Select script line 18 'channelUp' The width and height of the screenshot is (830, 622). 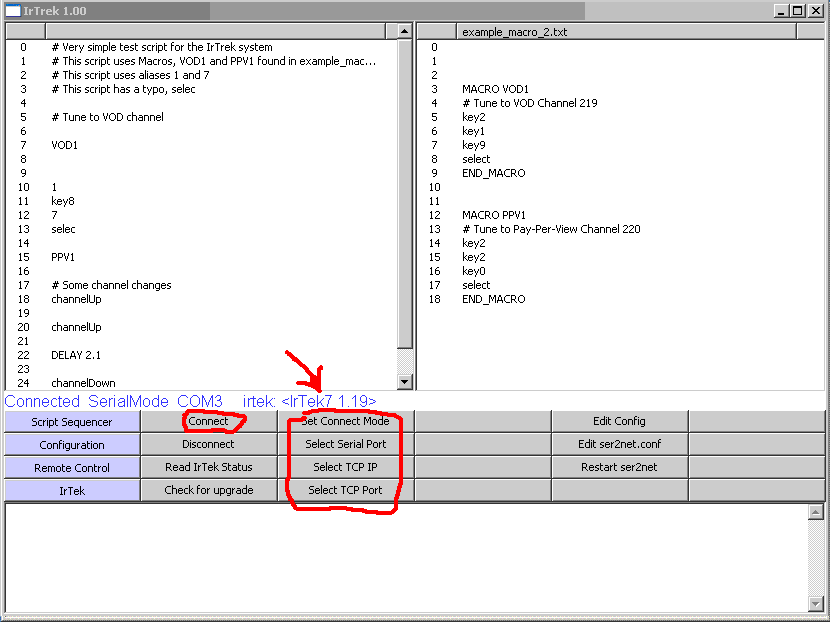(76, 299)
